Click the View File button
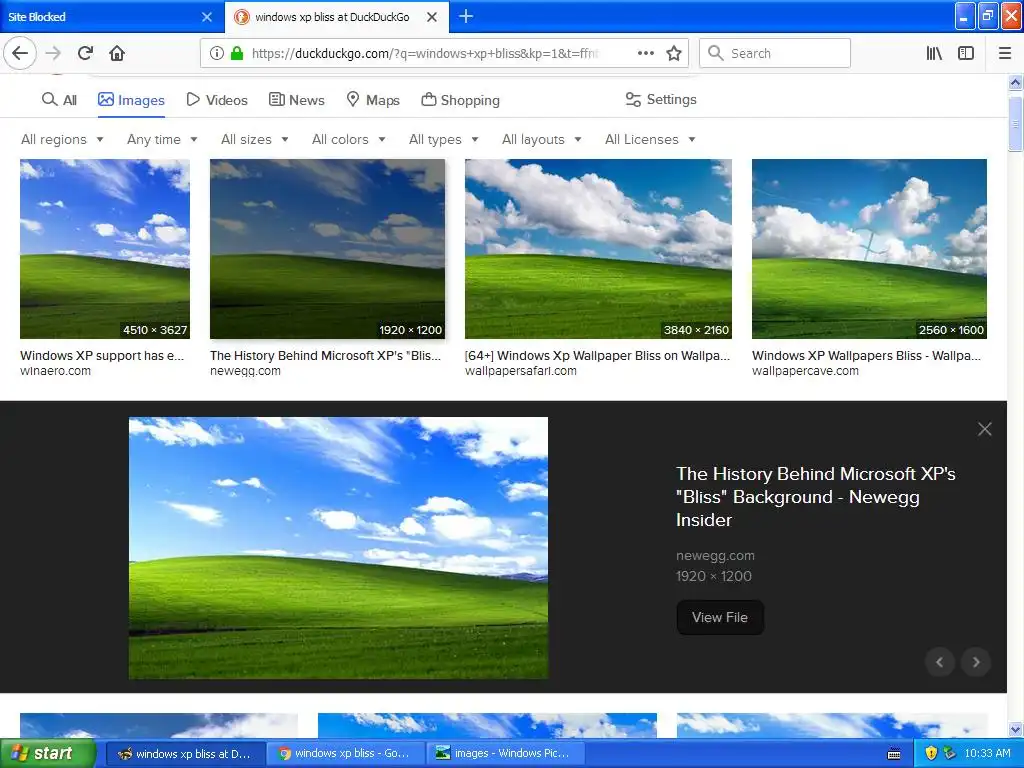The height and width of the screenshot is (768, 1024). pyautogui.click(x=720, y=617)
